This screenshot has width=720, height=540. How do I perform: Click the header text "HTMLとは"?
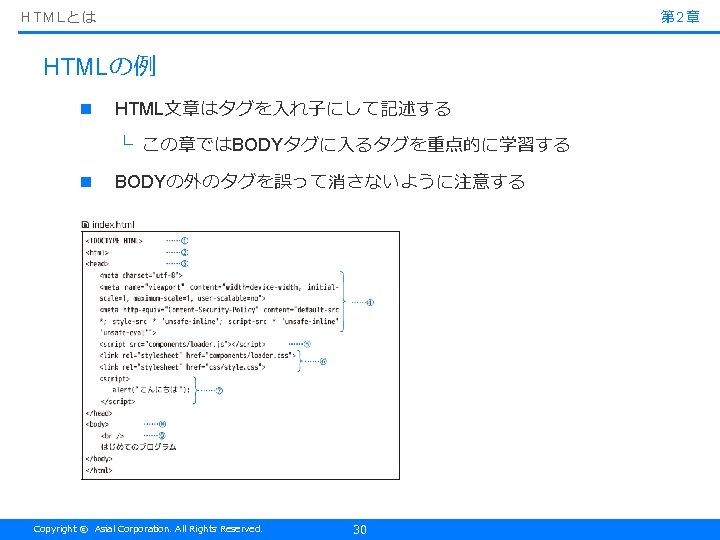(x=58, y=17)
